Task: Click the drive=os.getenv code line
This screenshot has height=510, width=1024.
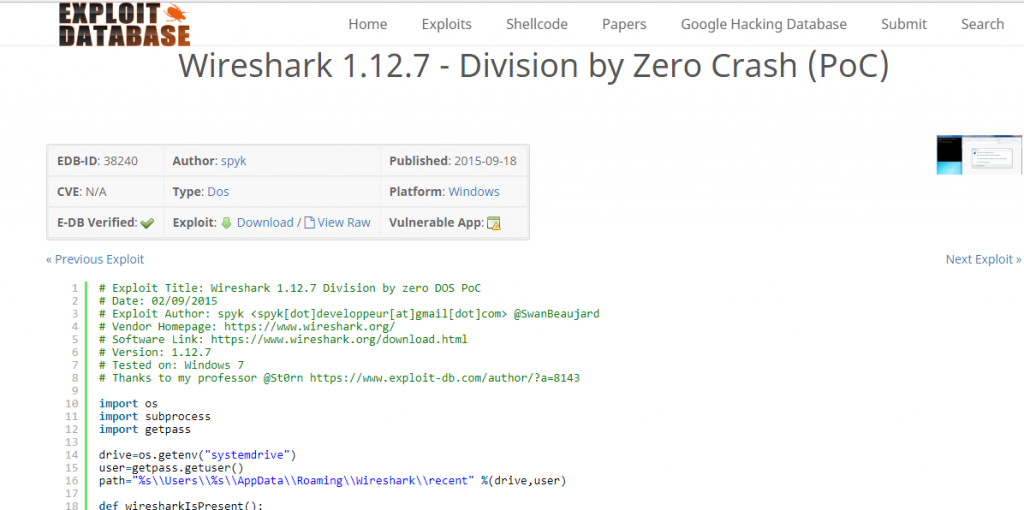Action: click(198, 454)
